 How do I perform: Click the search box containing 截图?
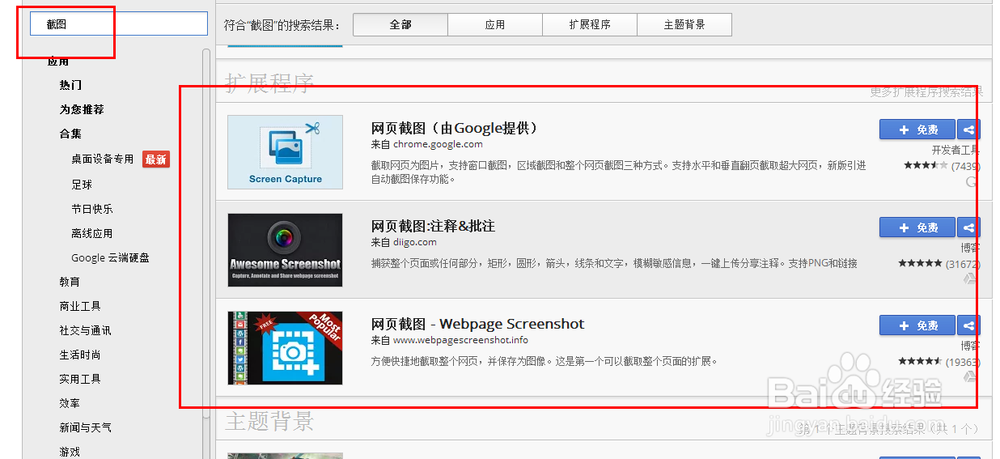[x=119, y=24]
